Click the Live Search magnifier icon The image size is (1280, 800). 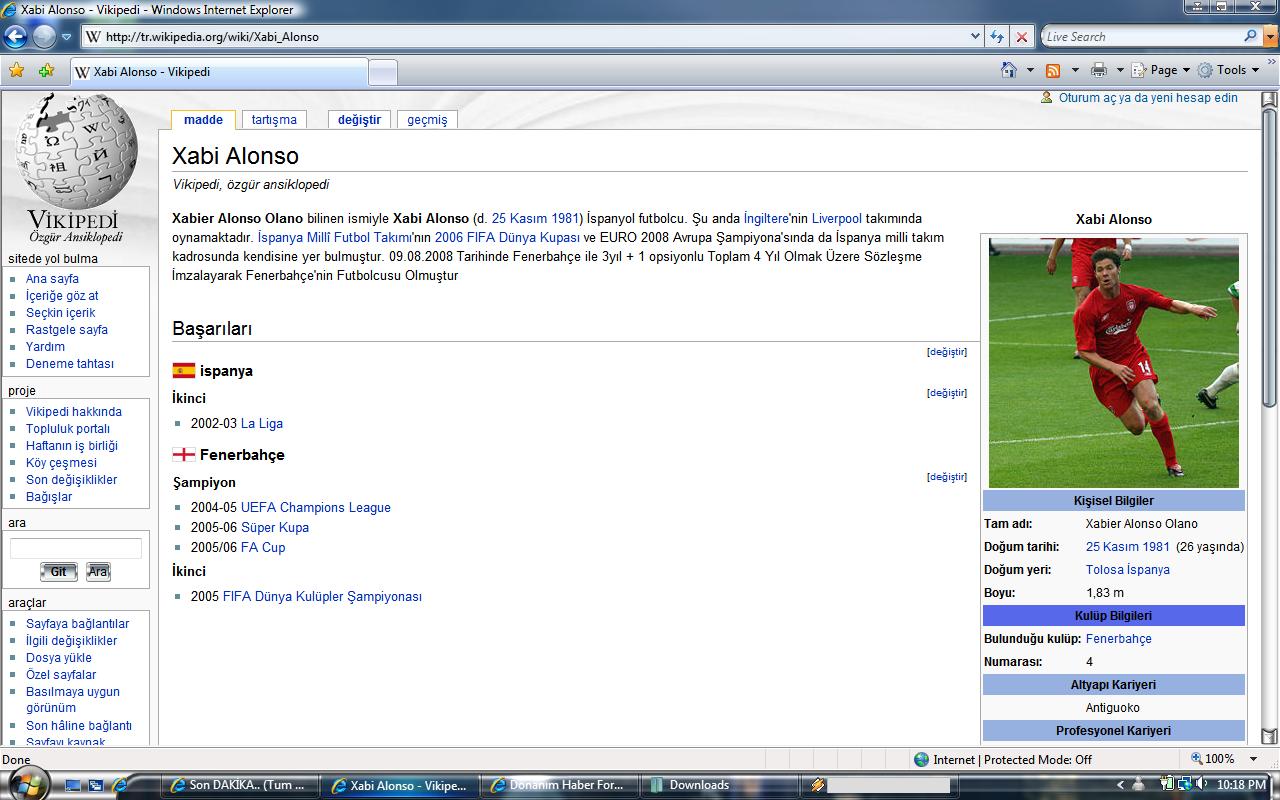[x=1251, y=36]
